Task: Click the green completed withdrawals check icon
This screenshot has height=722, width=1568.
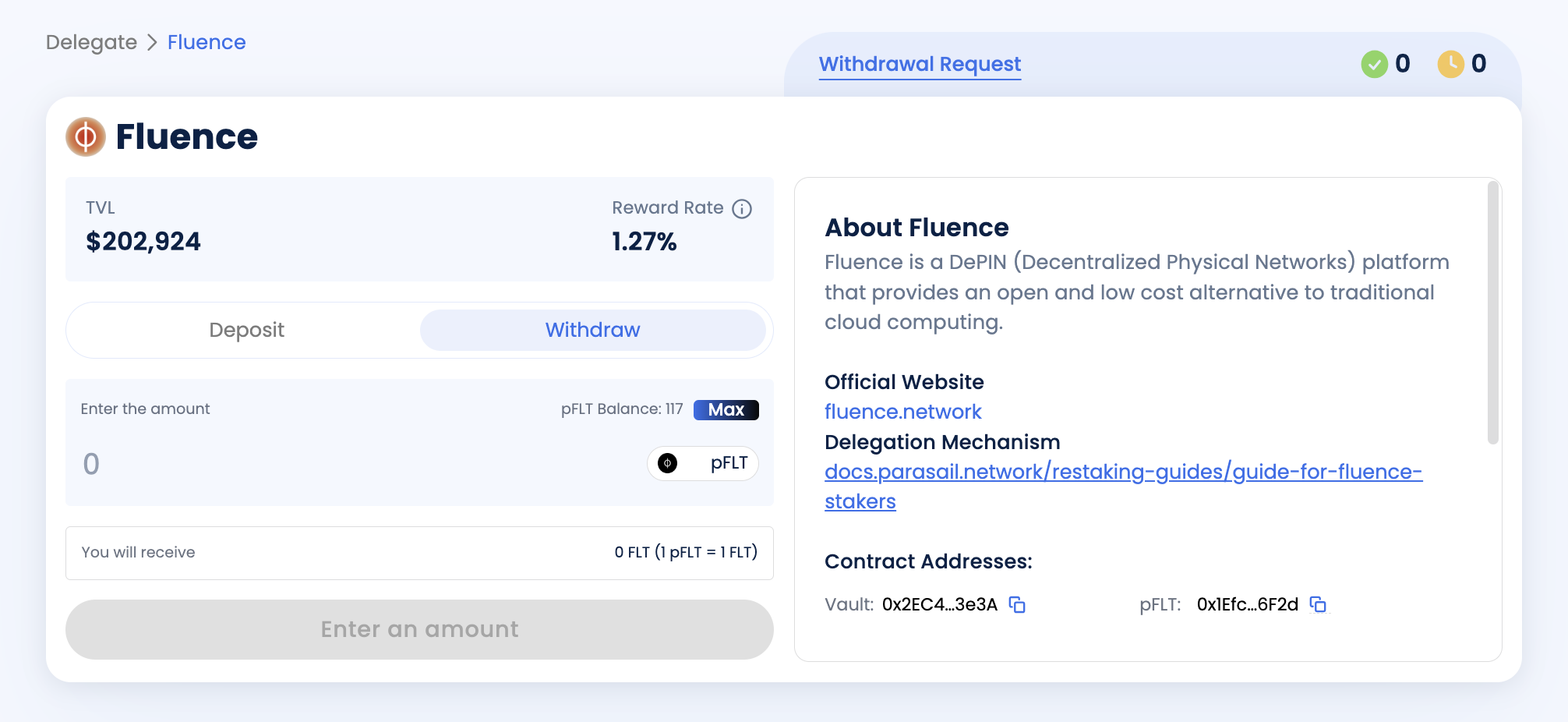Action: click(x=1375, y=64)
